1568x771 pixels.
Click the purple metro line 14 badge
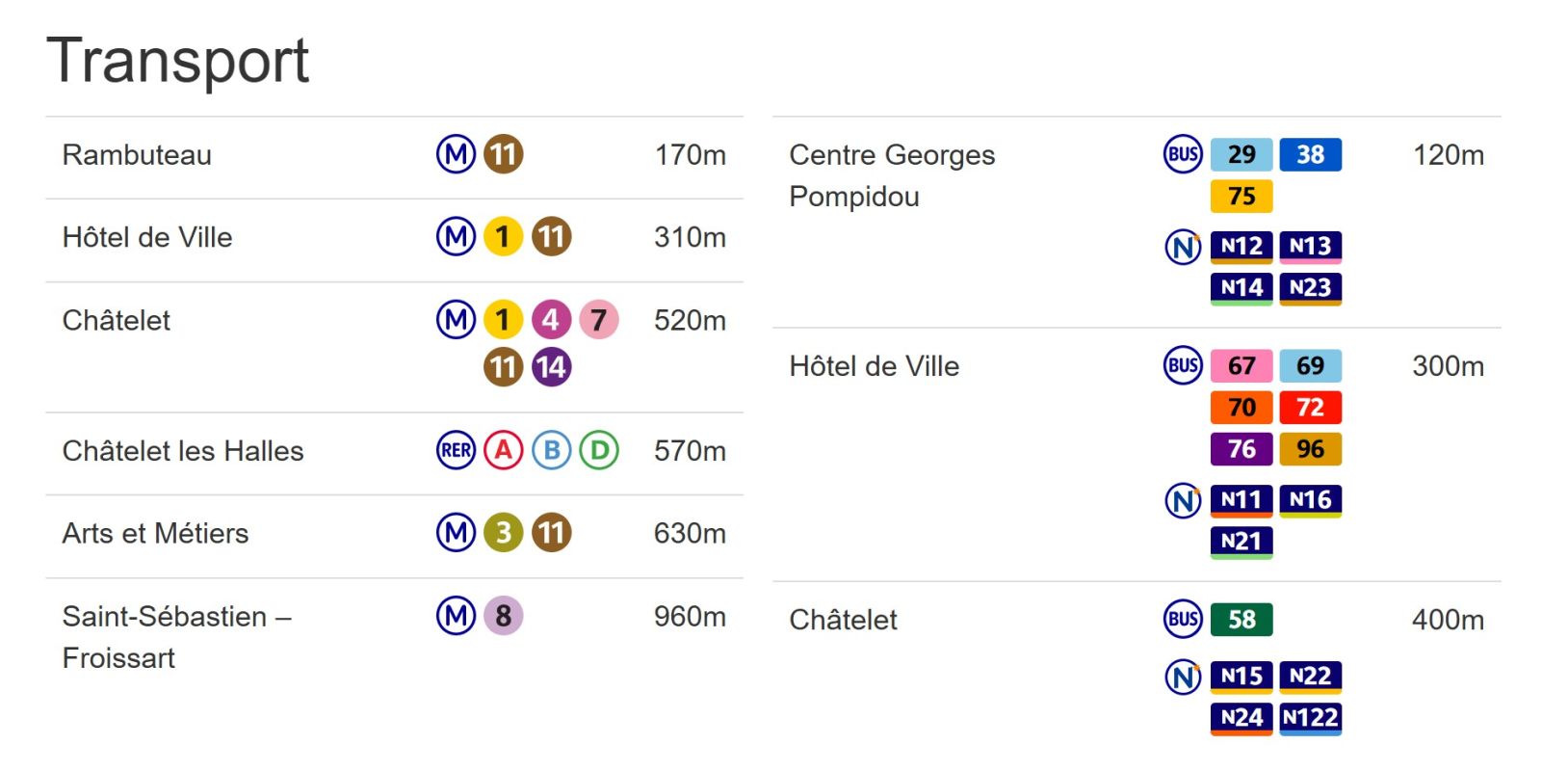[x=551, y=367]
